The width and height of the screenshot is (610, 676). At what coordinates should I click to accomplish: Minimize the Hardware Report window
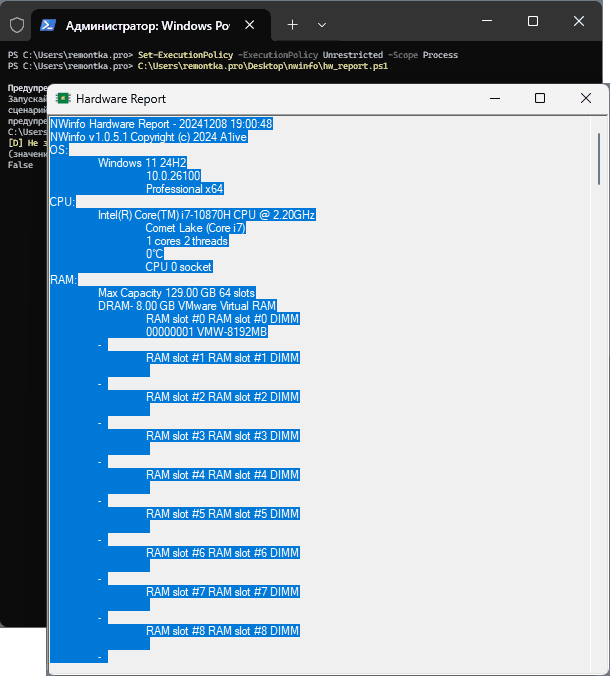pos(495,99)
